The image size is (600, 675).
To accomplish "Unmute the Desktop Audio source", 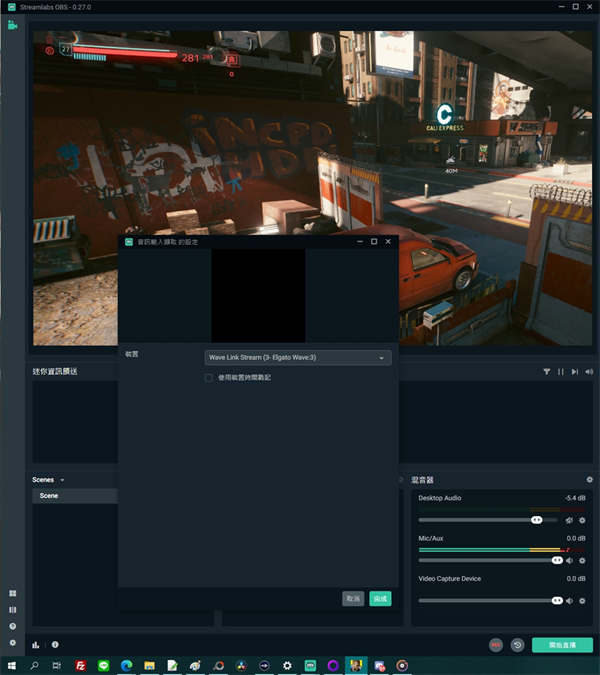I will 569,520.
